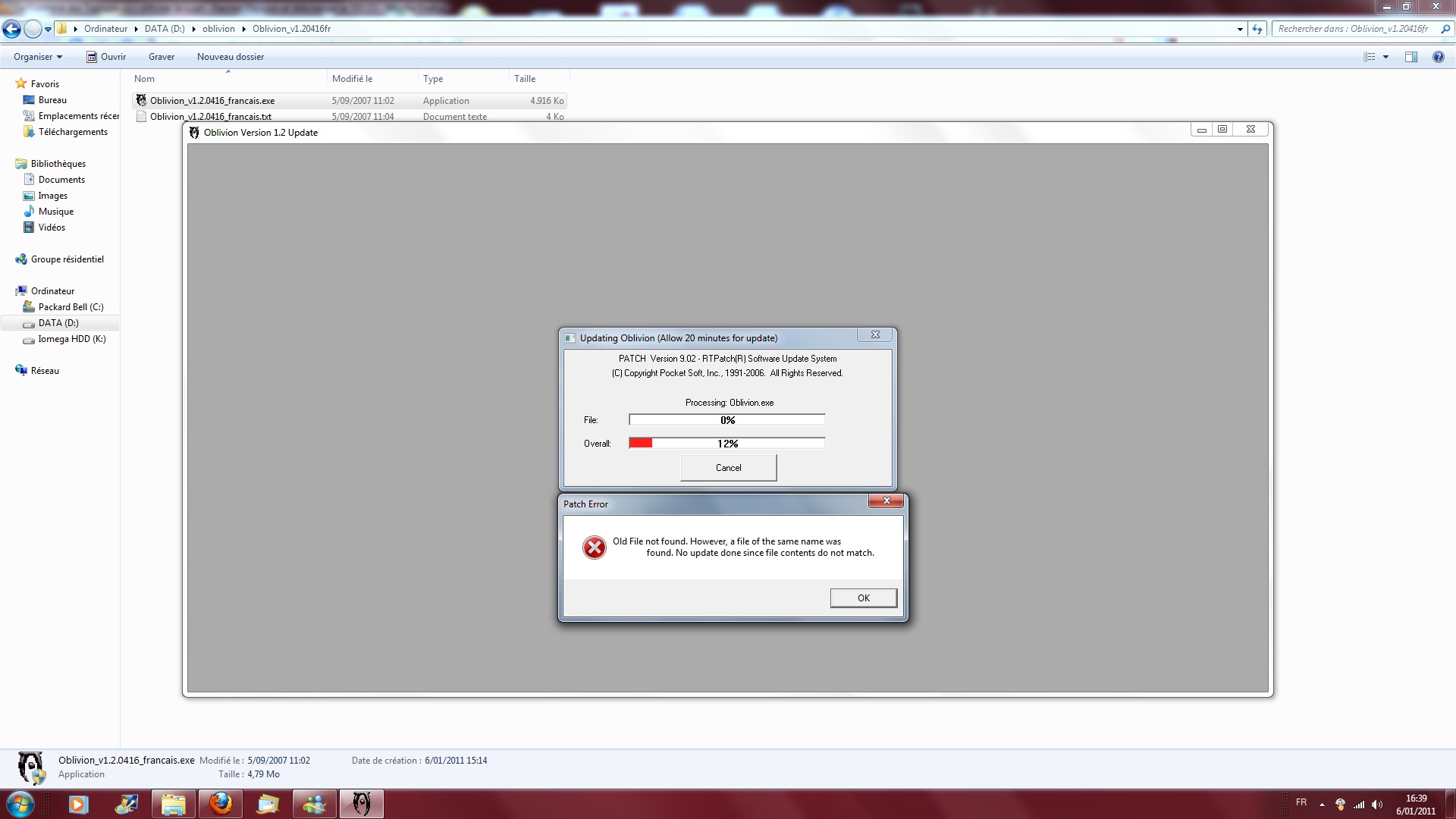Sort files by Nom column
This screenshot has width=1456, height=819.
pos(227,79)
